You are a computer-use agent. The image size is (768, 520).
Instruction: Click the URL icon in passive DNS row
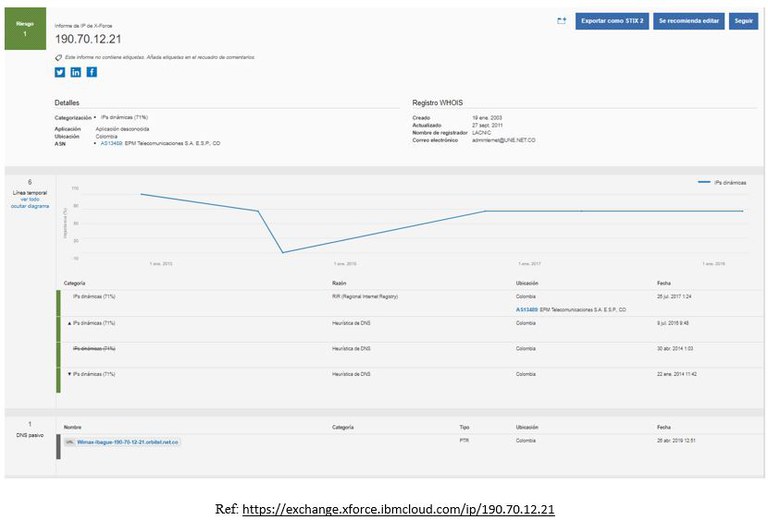[69, 441]
